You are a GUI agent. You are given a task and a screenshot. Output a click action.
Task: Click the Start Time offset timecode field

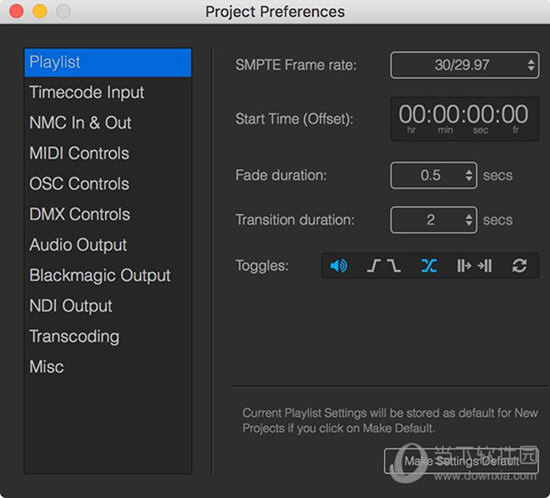(465, 119)
